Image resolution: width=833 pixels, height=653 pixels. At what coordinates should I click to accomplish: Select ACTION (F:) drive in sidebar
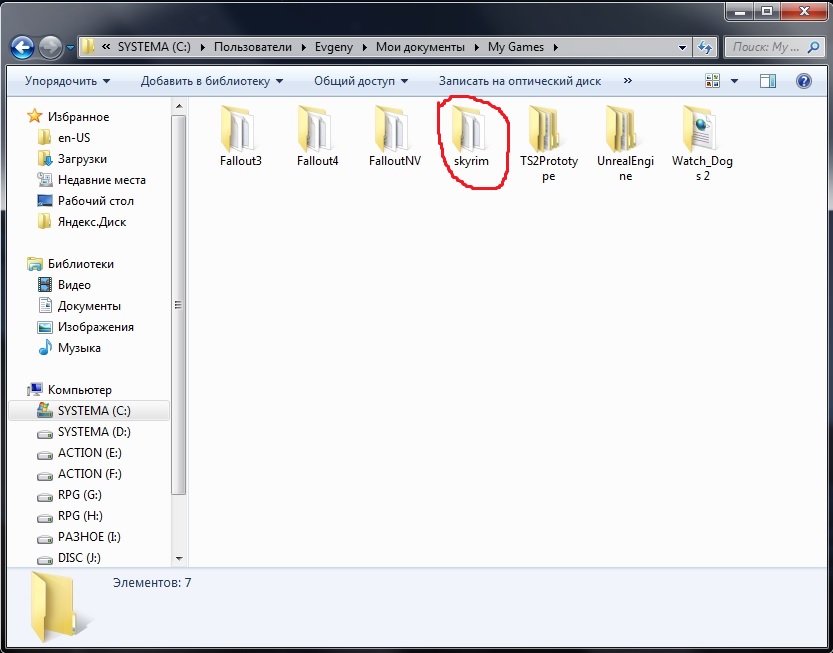point(90,473)
